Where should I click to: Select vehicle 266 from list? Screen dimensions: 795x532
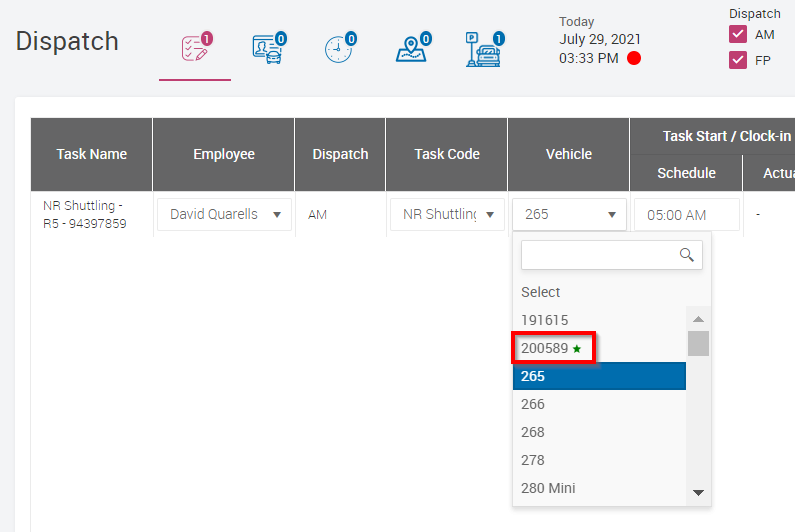coord(599,404)
